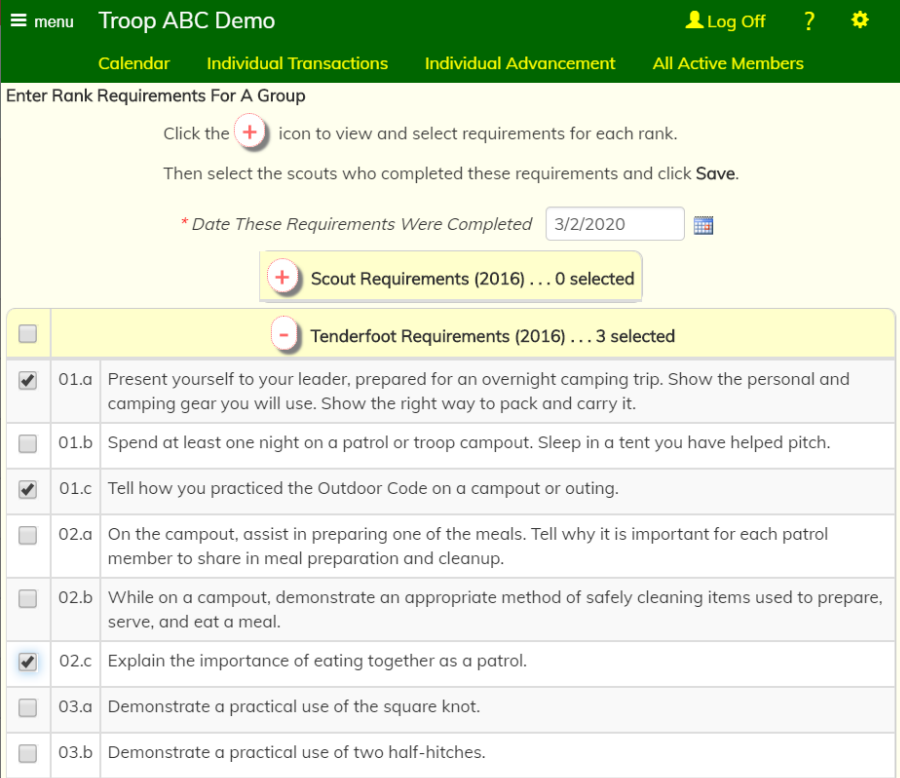Check requirement 03.b checkbox
900x778 pixels.
coord(28,753)
